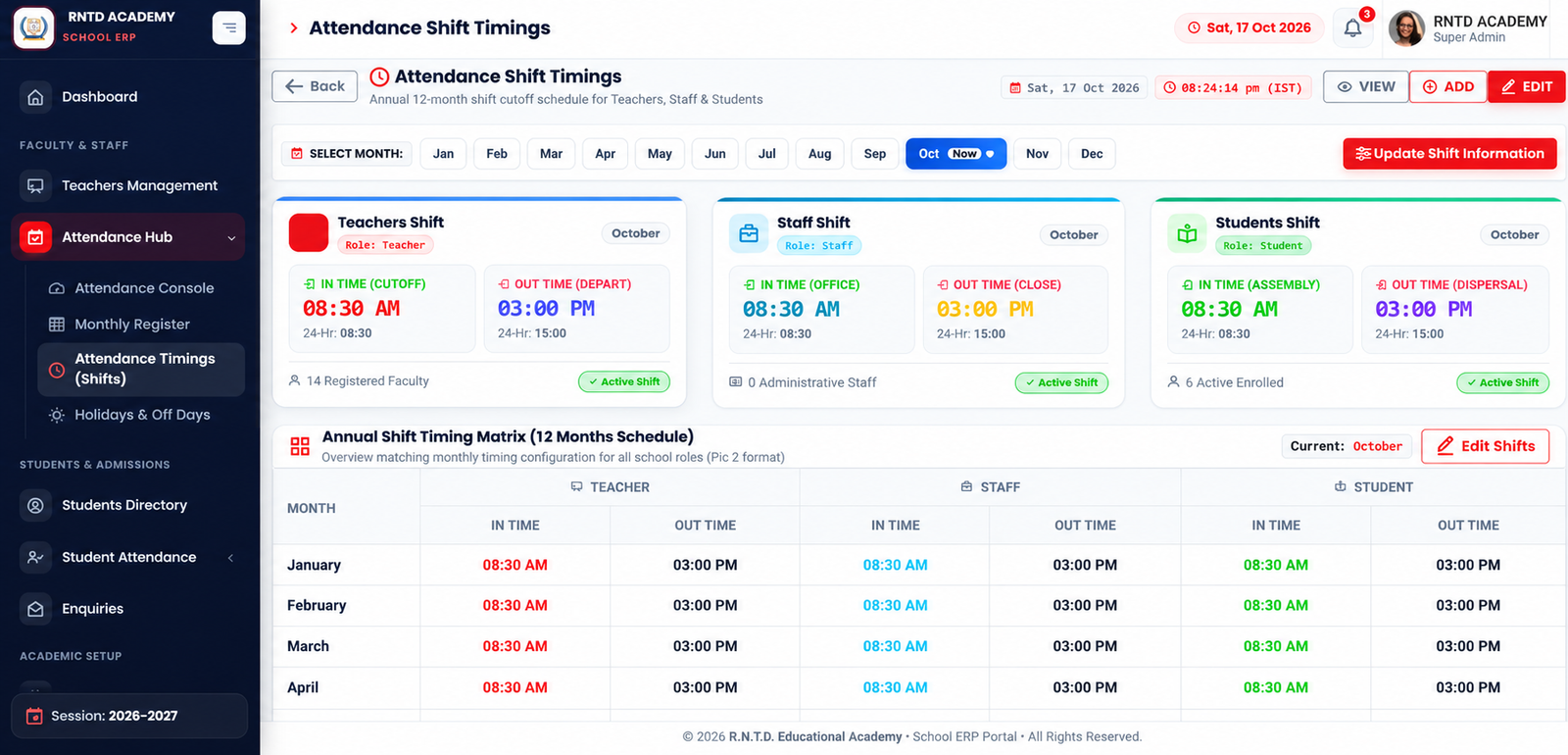Select the Sep month tab
The width and height of the screenshot is (1568, 755).
coord(875,154)
